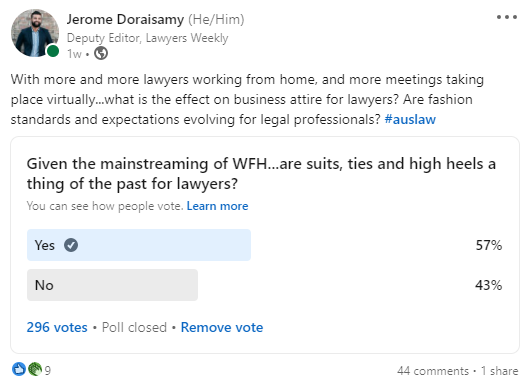Image resolution: width=531 pixels, height=387 pixels.
Task: View the 296 votes list
Action: tap(57, 327)
